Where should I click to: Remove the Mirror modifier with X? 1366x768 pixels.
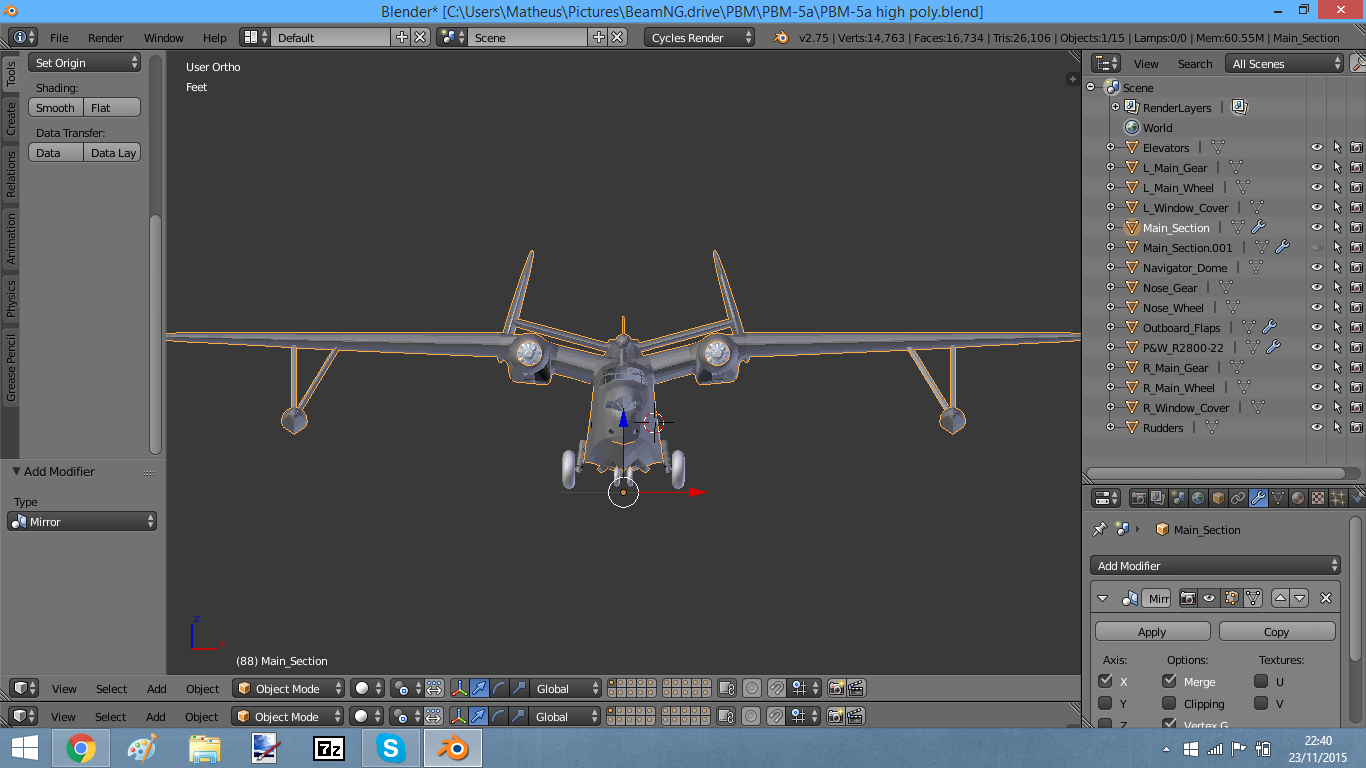pos(1326,598)
